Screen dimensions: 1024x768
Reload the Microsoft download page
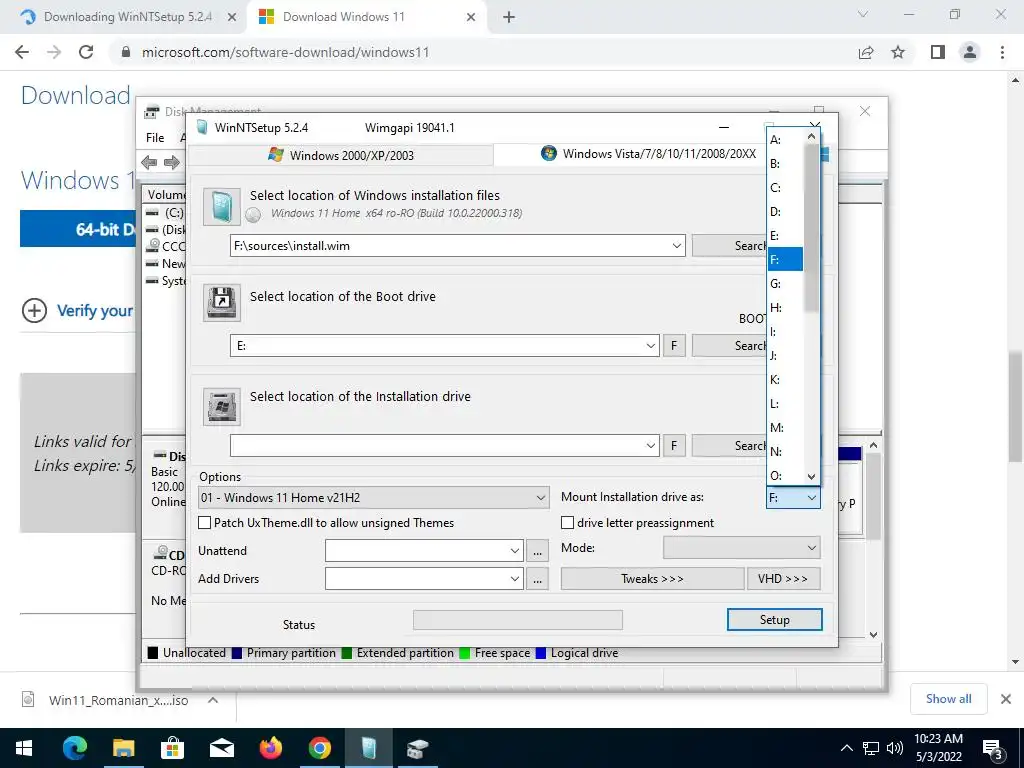coord(86,52)
